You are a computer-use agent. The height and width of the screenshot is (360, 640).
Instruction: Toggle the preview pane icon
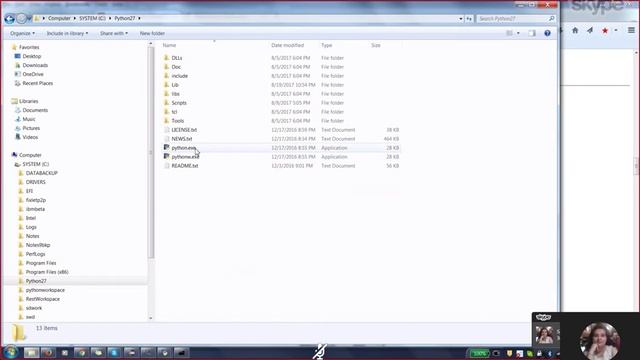[x=532, y=33]
